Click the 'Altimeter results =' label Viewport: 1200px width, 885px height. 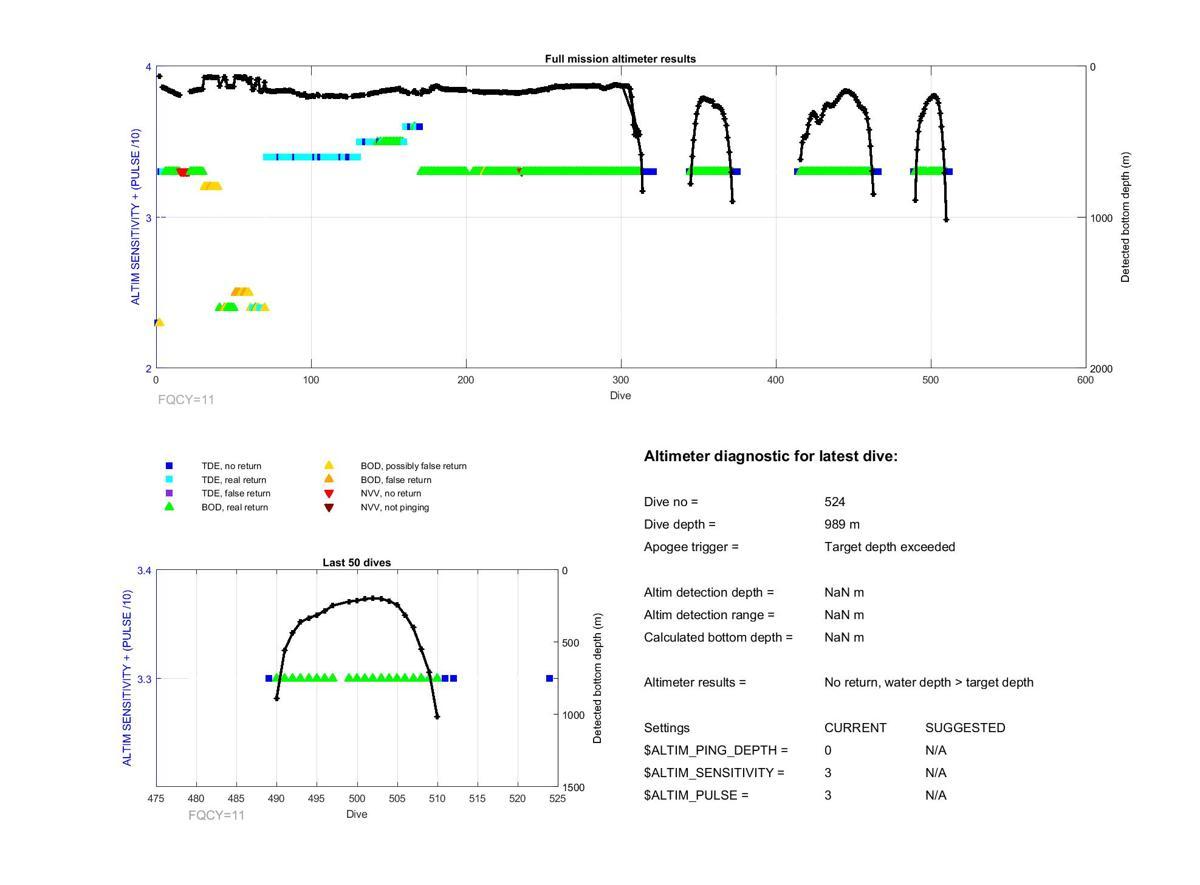(x=695, y=682)
